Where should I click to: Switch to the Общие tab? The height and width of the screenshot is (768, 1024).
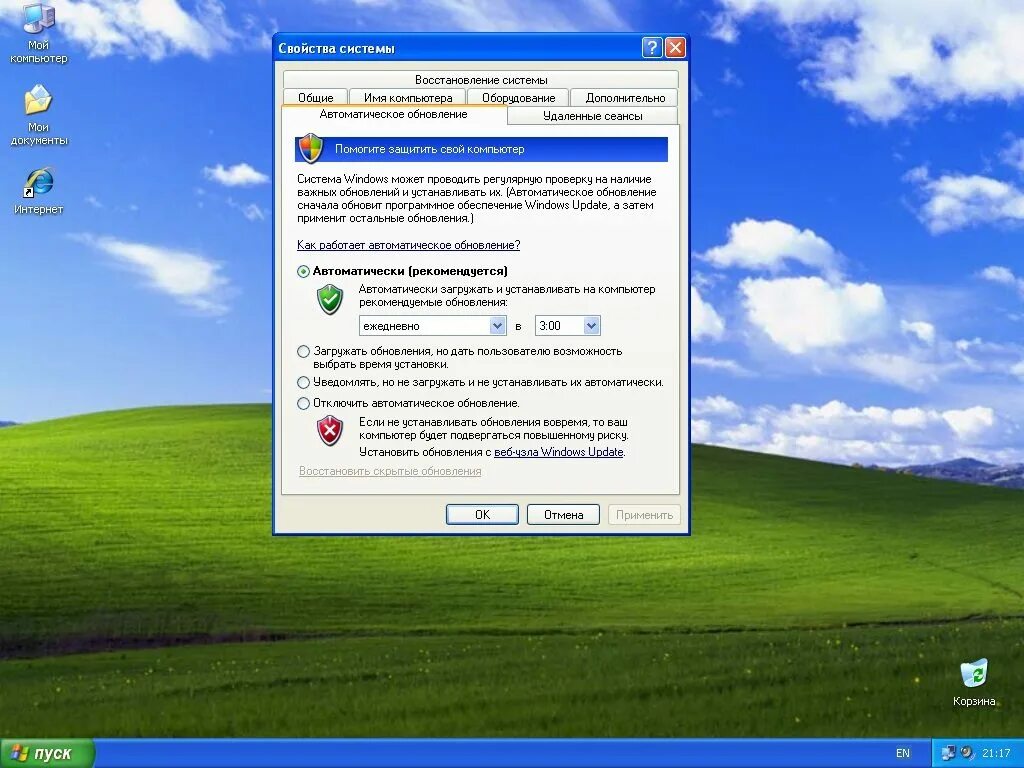(x=315, y=97)
